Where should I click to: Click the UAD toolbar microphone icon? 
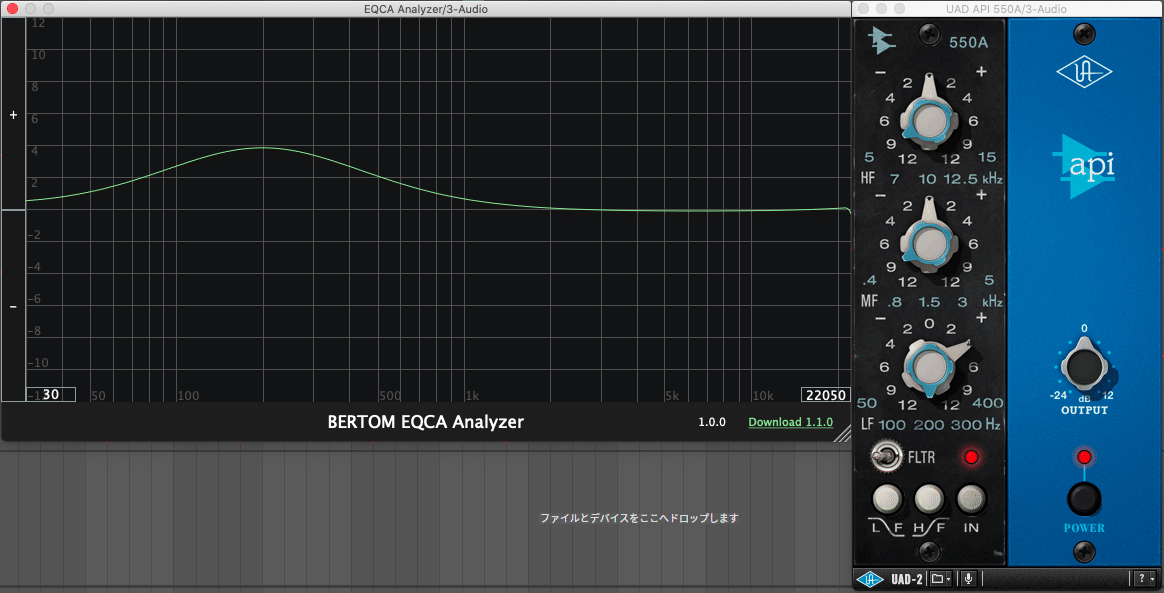[x=968, y=578]
